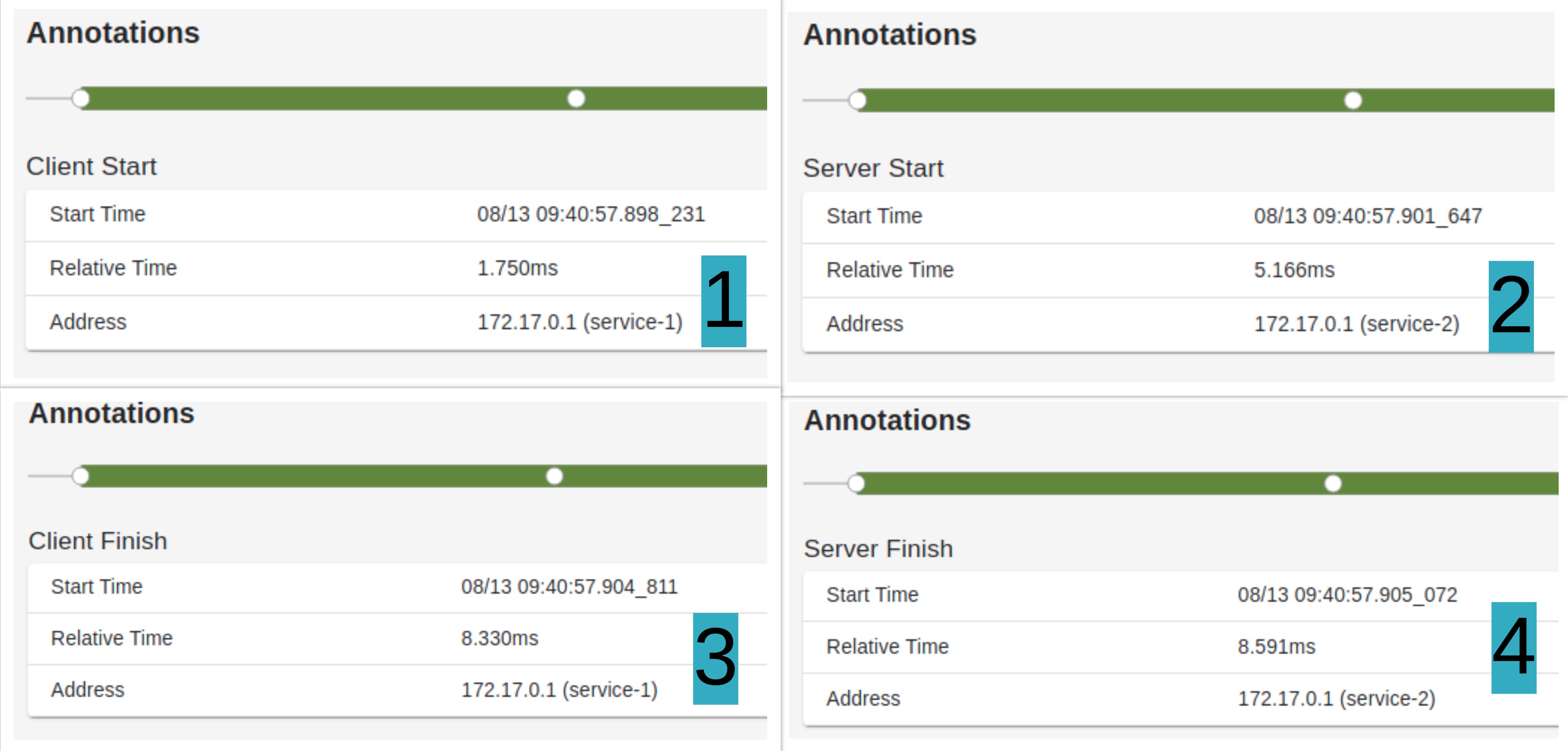Click the blue number 4 badge
1568x751 pixels.
pos(1513,647)
